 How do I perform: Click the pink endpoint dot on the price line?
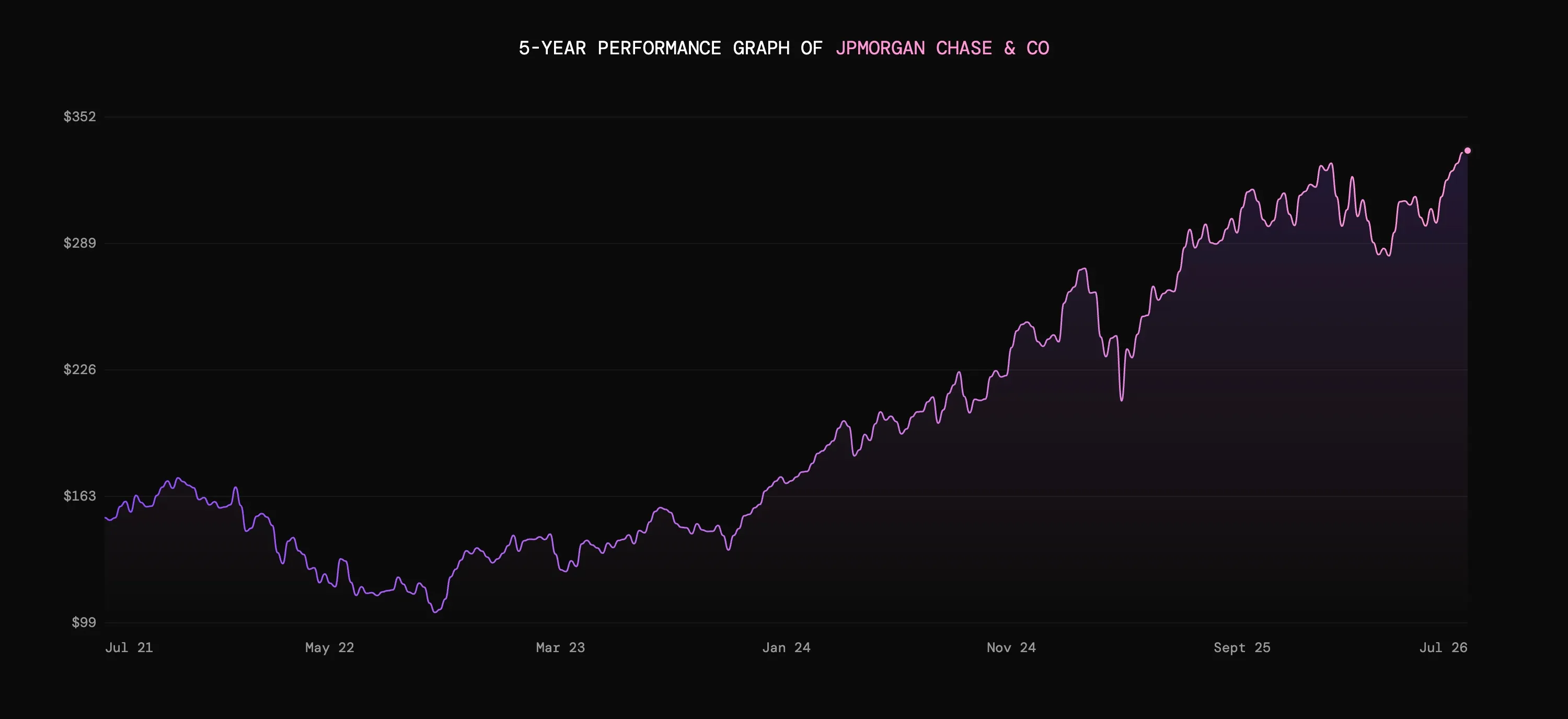(x=1468, y=150)
